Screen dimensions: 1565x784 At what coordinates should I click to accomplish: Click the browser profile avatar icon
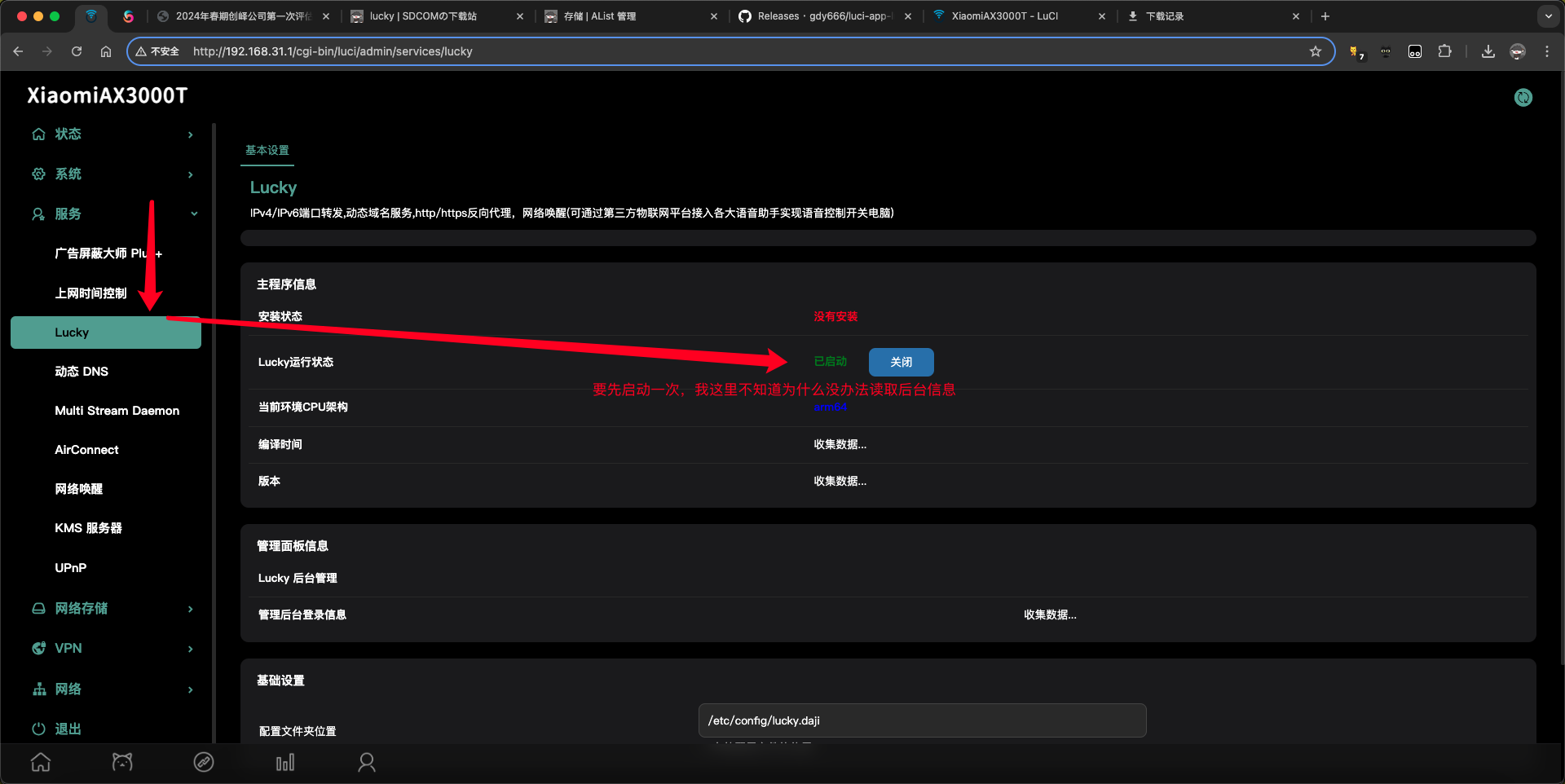pyautogui.click(x=1517, y=51)
